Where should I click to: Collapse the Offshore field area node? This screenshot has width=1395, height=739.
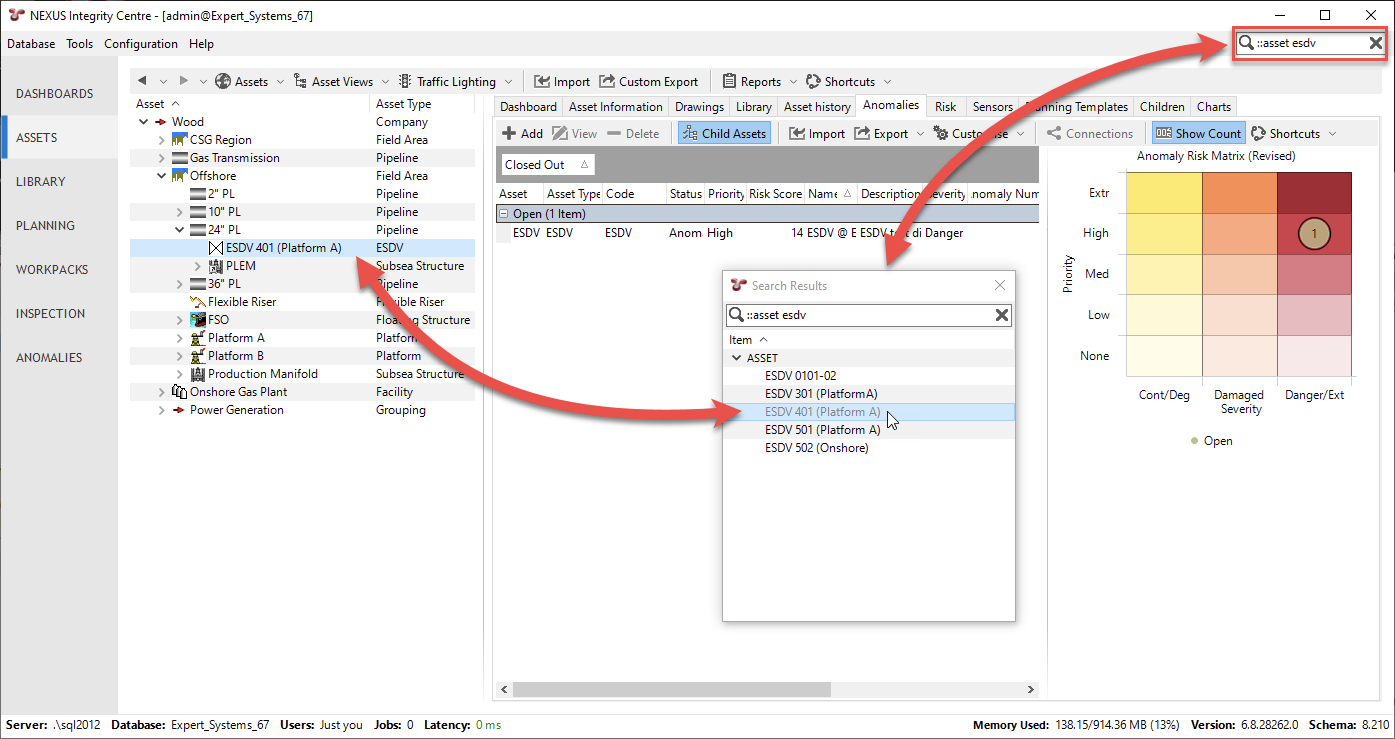click(162, 176)
